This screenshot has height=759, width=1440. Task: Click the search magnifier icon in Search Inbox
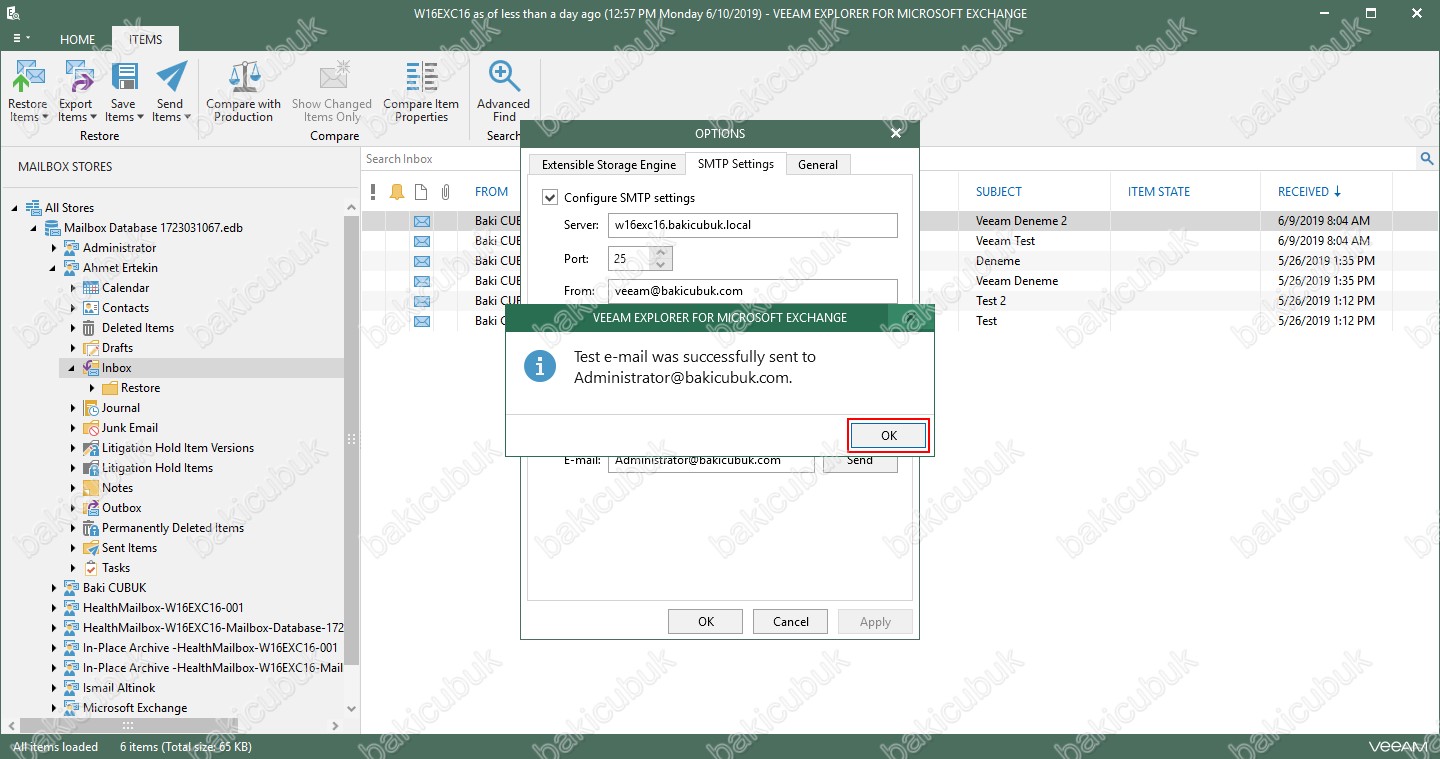click(x=1427, y=159)
